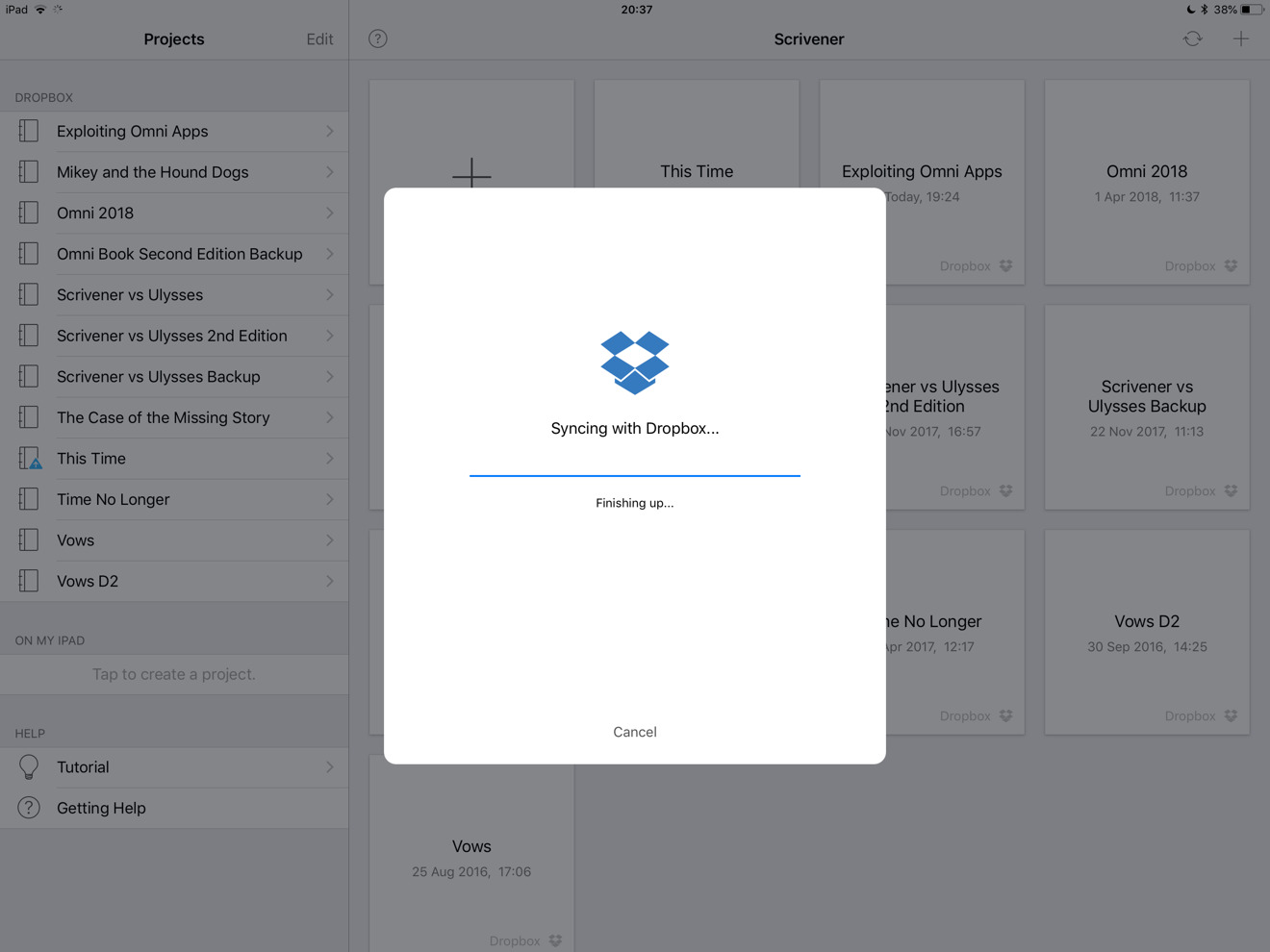Tap binder icon beside Time No Longer

tap(29, 499)
